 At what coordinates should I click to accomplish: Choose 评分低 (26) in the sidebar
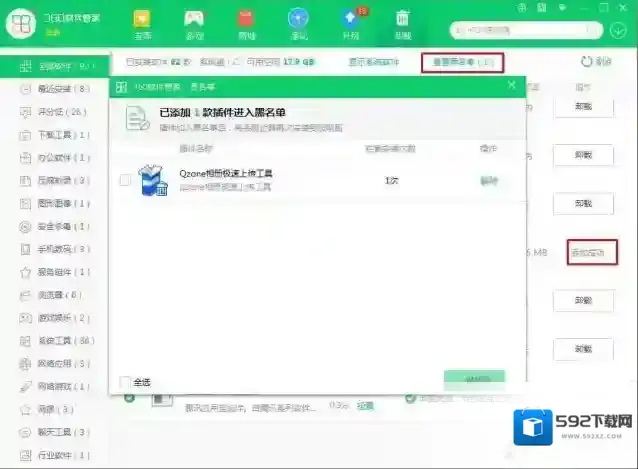pos(59,111)
